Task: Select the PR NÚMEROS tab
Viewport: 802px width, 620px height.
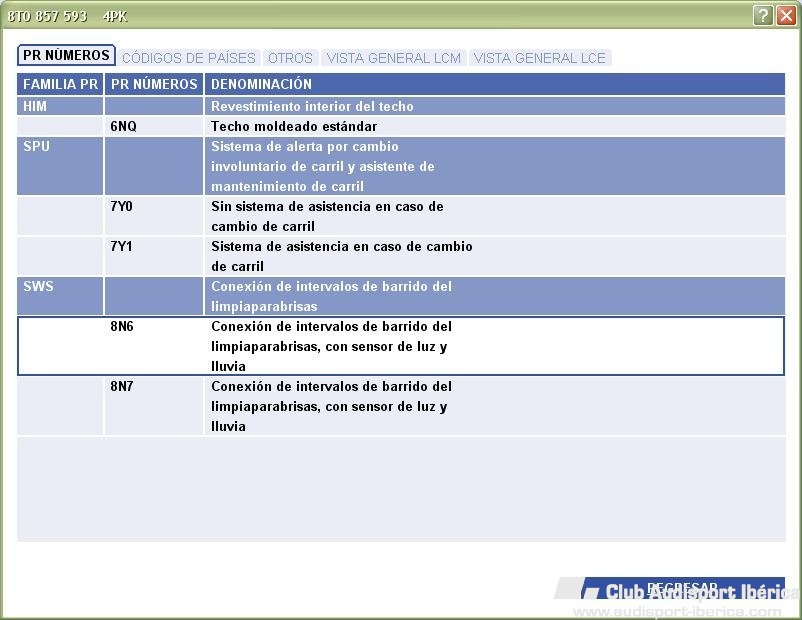Action: (66, 55)
